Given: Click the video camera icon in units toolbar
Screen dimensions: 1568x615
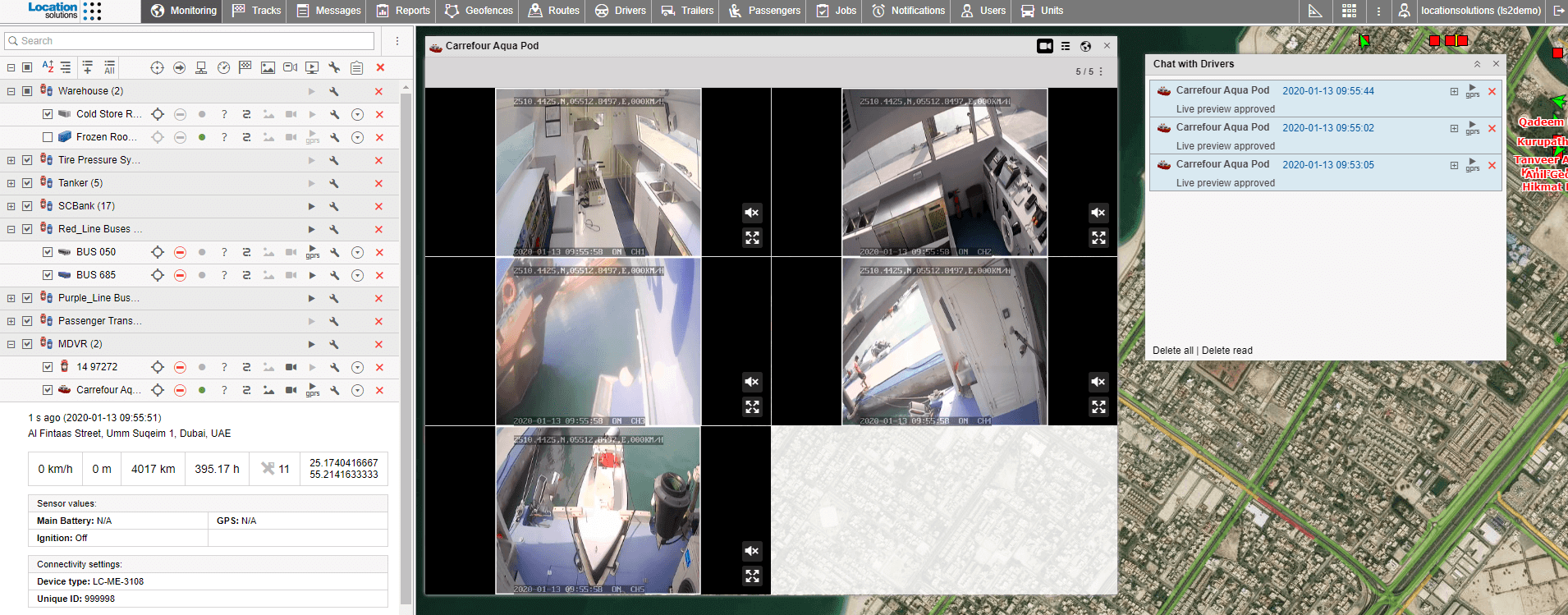Looking at the screenshot, I should pyautogui.click(x=290, y=67).
